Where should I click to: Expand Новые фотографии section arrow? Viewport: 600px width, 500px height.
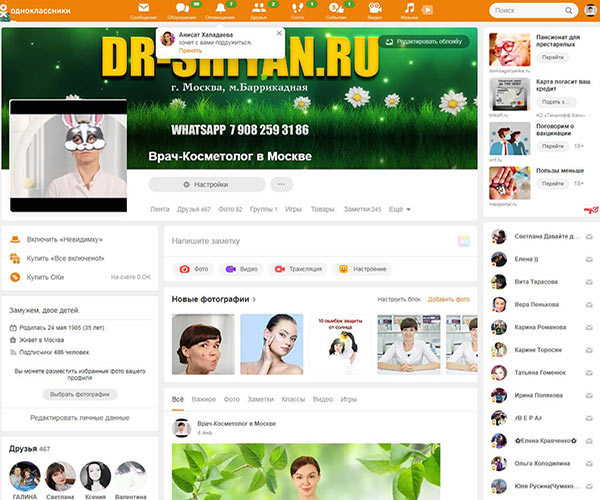click(x=254, y=300)
